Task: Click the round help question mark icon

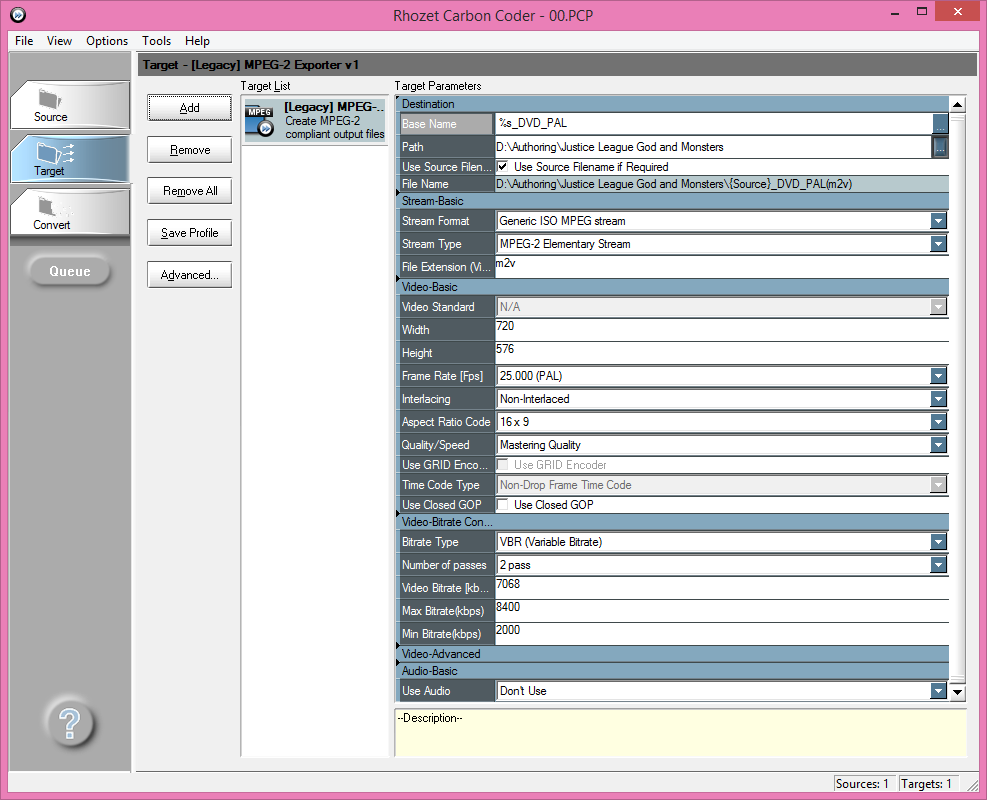Action: pyautogui.click(x=70, y=723)
